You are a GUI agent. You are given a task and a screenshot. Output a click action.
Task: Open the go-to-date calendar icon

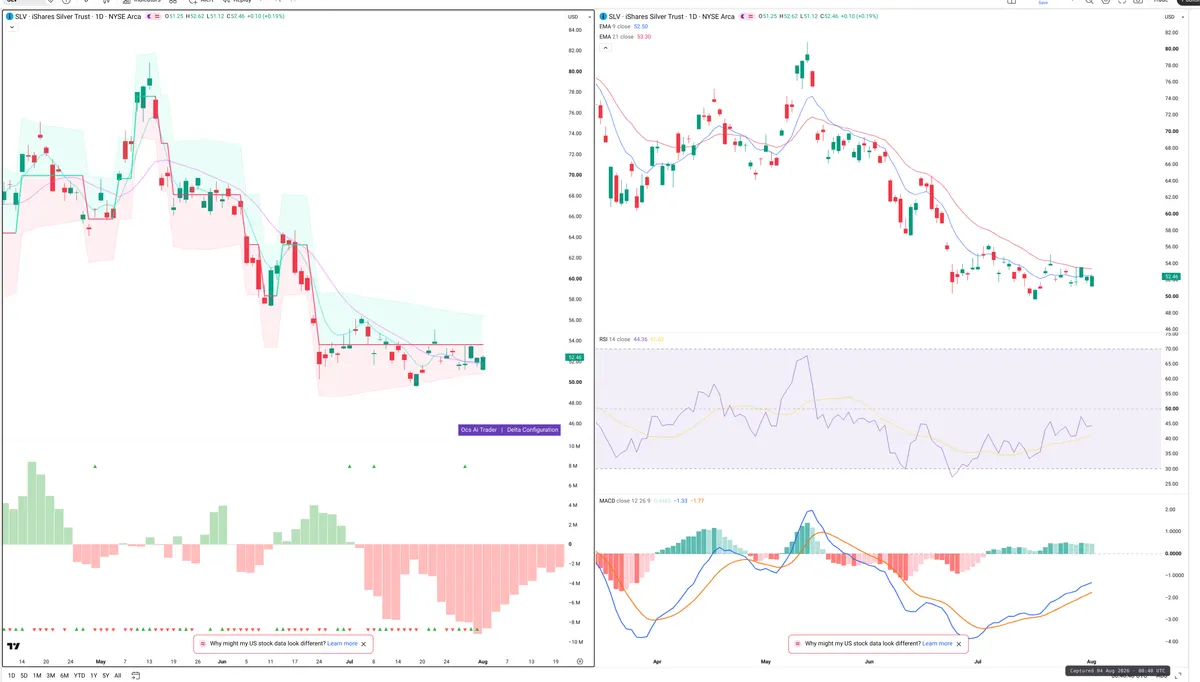coord(134,676)
